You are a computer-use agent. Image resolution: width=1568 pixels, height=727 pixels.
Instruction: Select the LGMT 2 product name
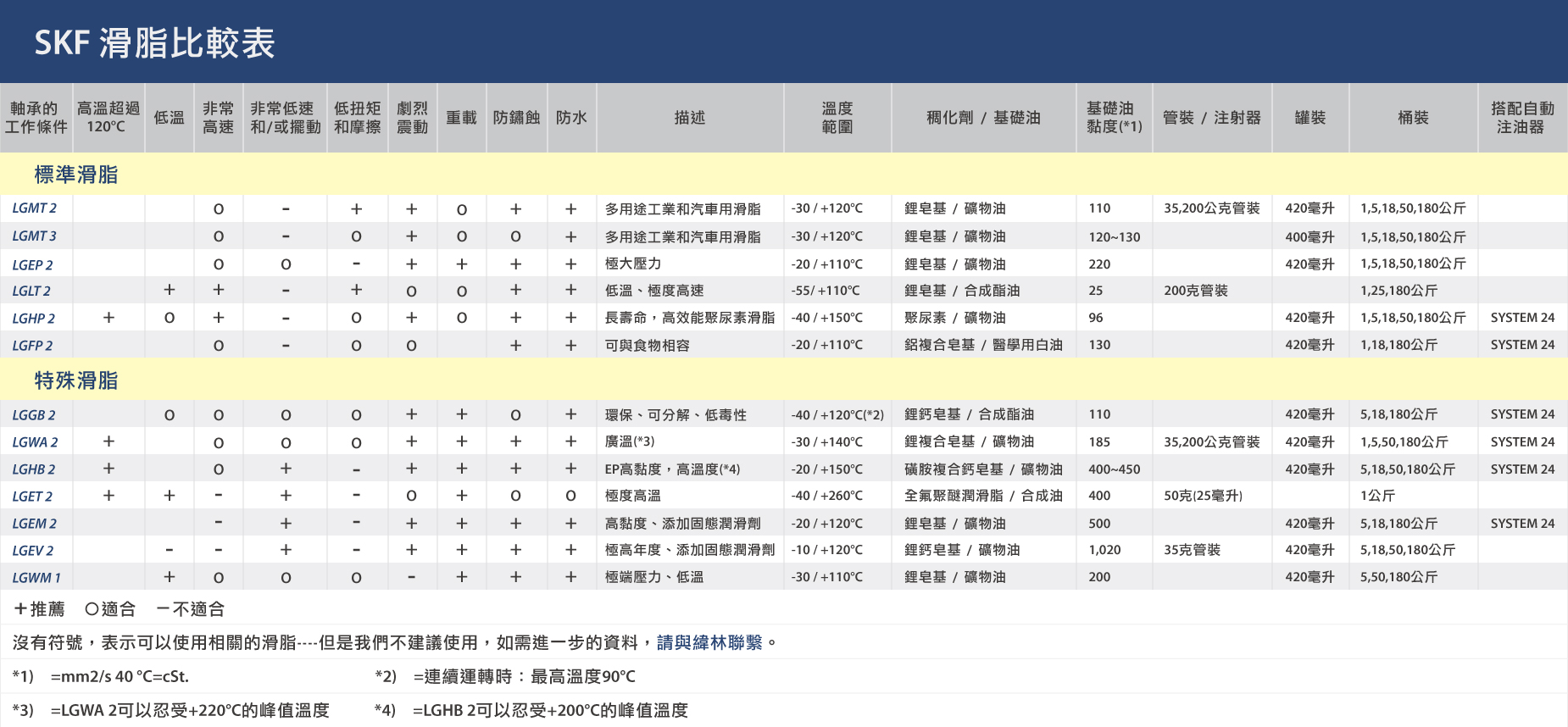coord(35,208)
